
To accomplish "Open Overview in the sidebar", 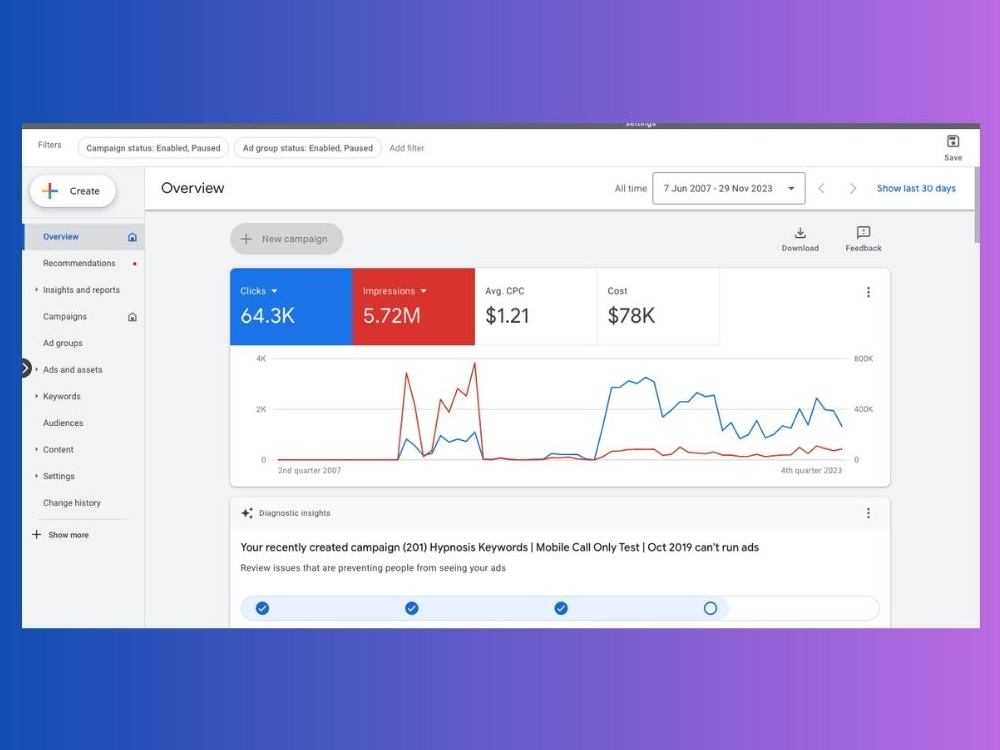I will 84,237.
